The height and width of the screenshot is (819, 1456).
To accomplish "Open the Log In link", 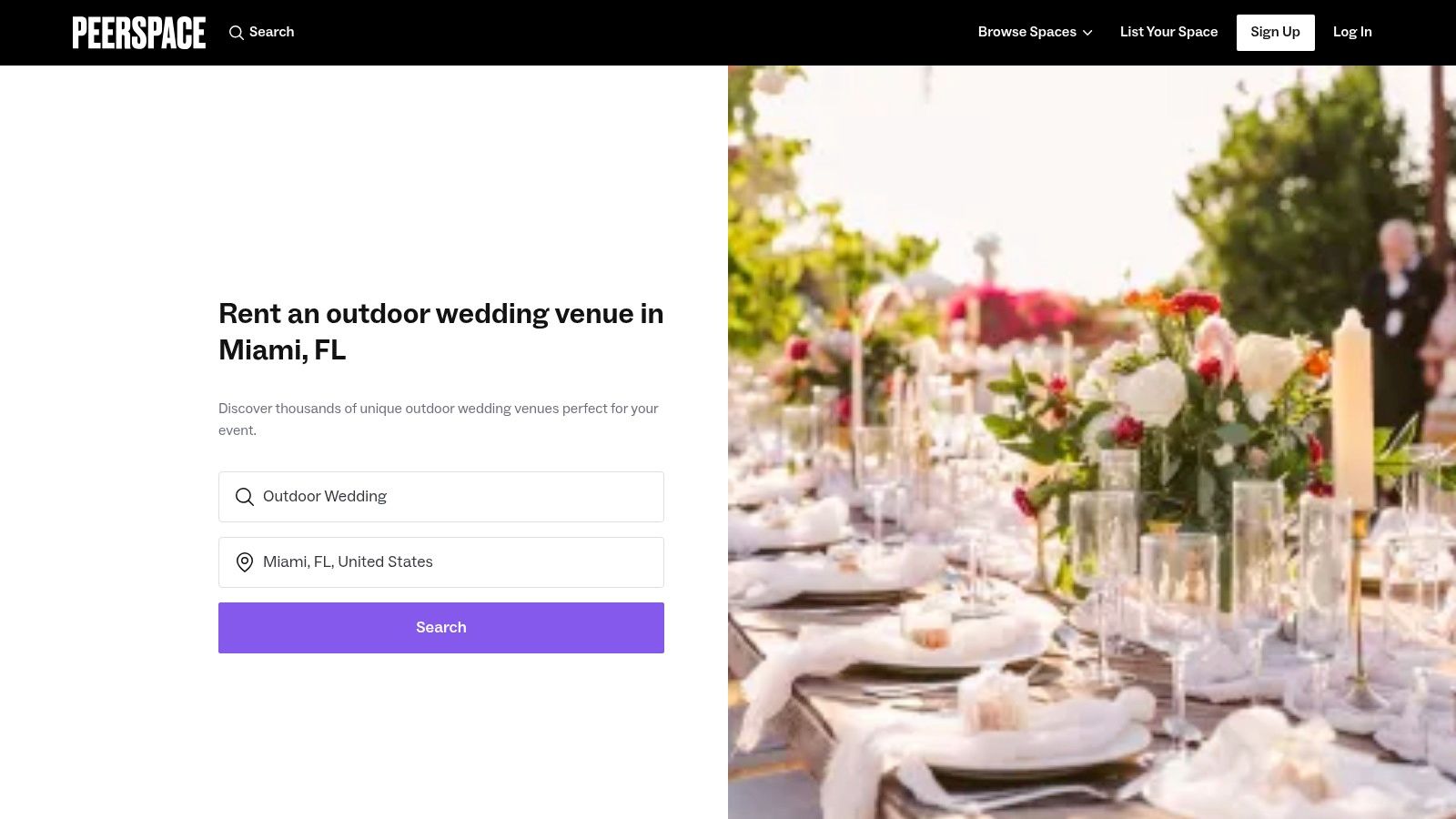I will pyautogui.click(x=1352, y=32).
